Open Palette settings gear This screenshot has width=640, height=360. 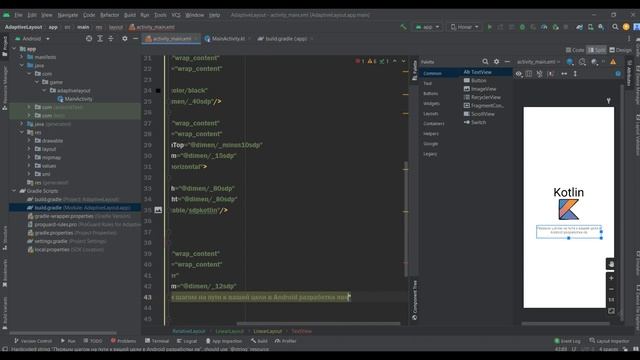tap(496, 62)
